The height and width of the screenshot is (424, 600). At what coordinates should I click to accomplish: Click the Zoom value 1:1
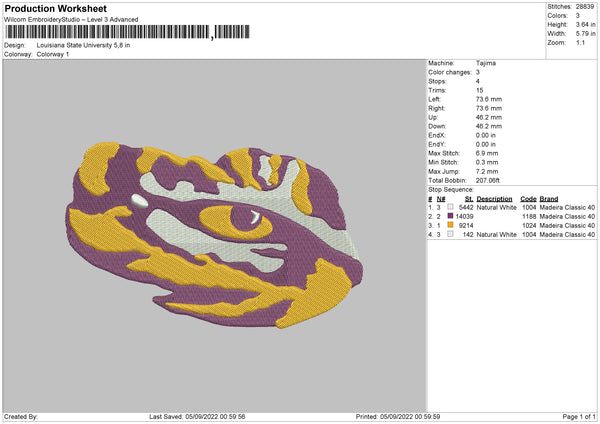[x=580, y=42]
